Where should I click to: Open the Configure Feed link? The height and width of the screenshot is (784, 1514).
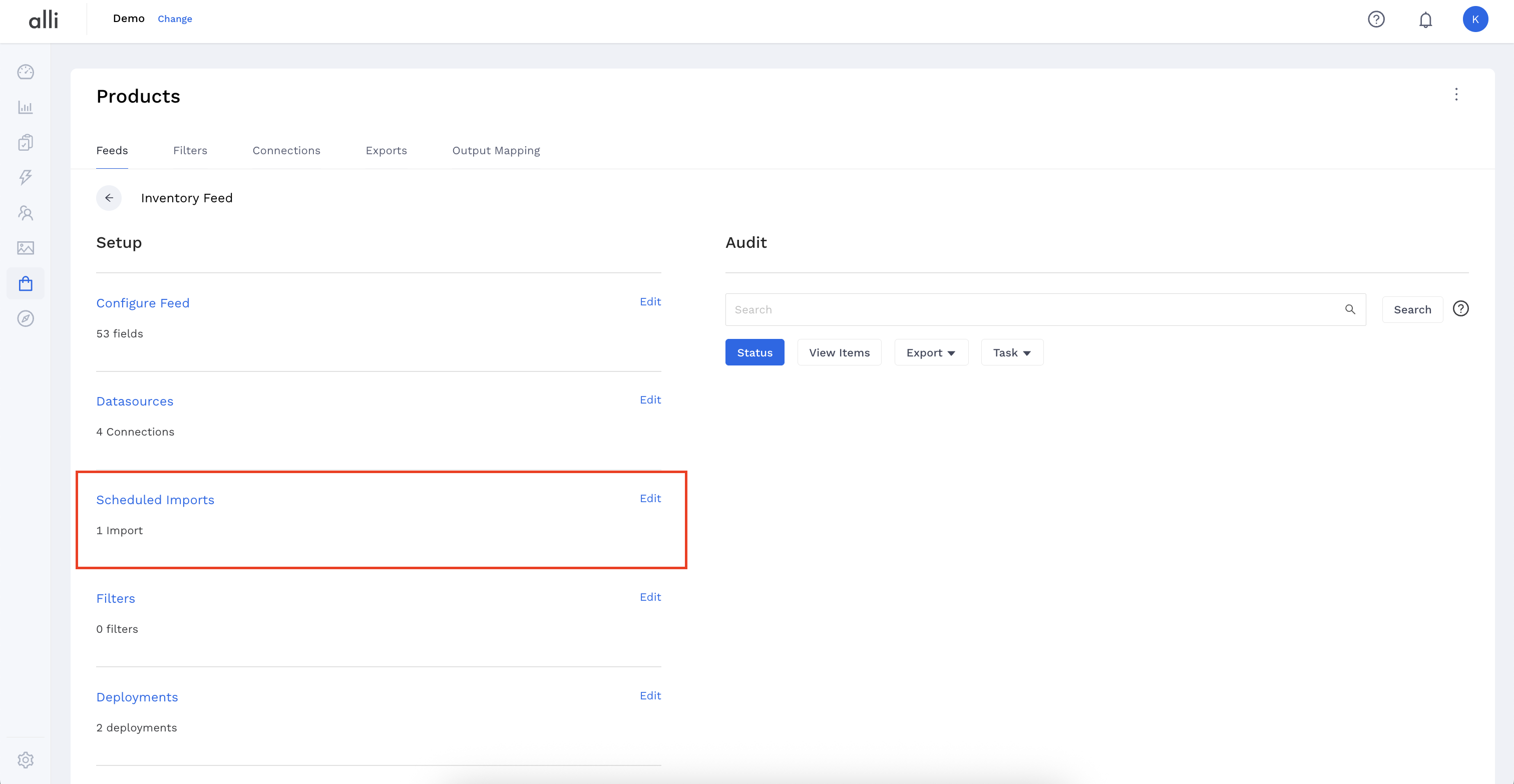click(143, 303)
